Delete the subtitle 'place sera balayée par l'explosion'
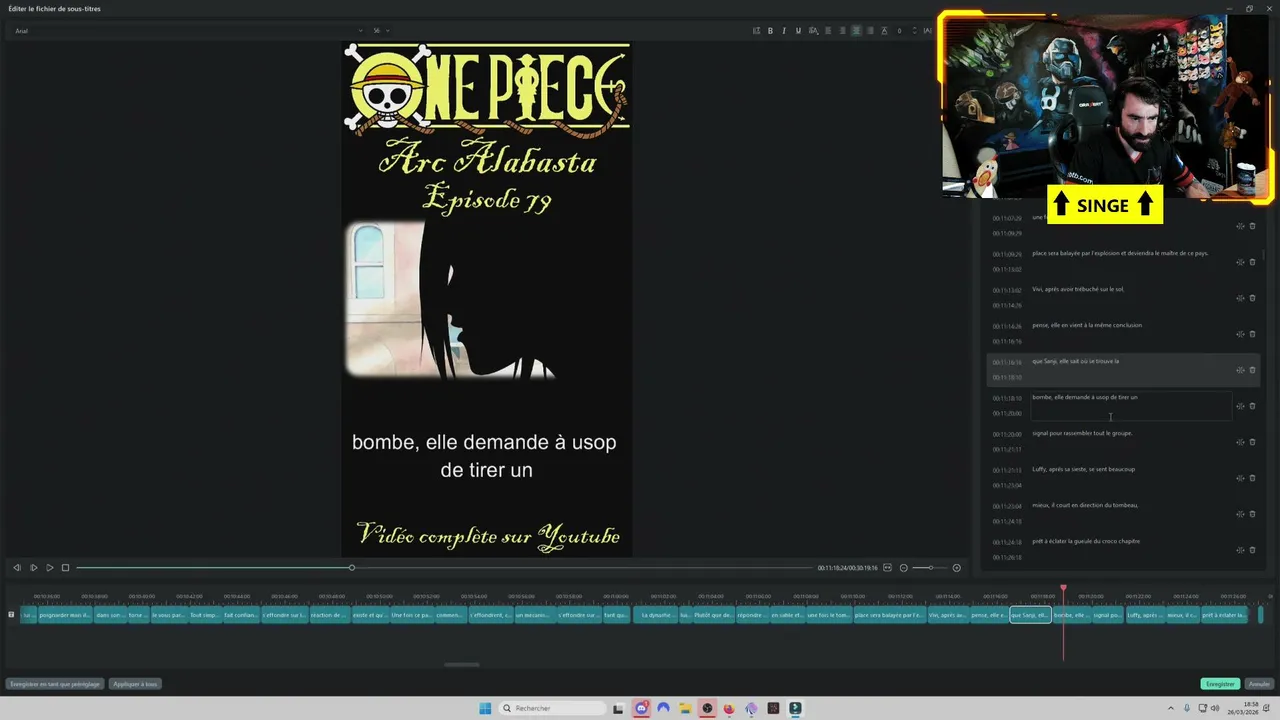Screen dimensions: 1280x720 [1252, 262]
